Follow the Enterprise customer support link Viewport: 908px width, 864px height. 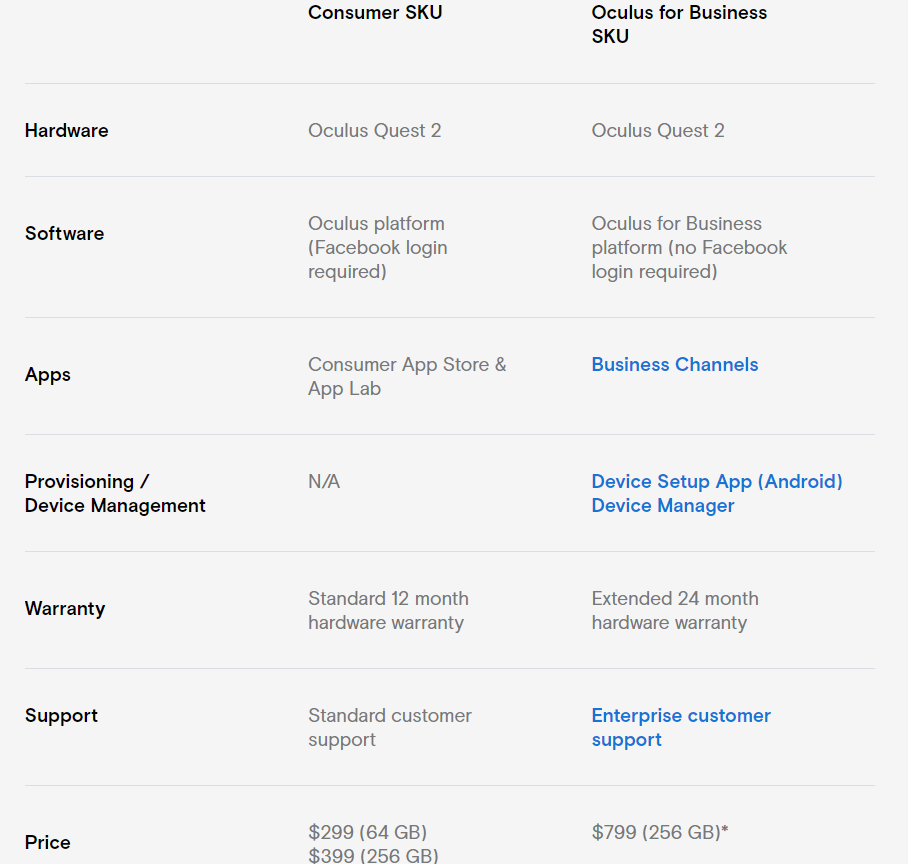(x=680, y=727)
